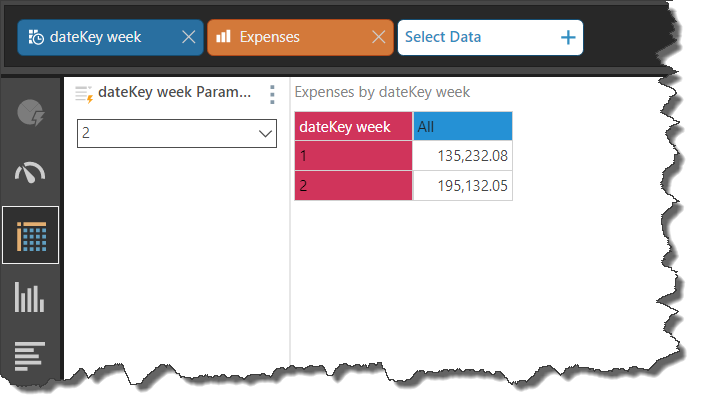Click the All column header
The height and width of the screenshot is (407, 703).
(x=462, y=127)
